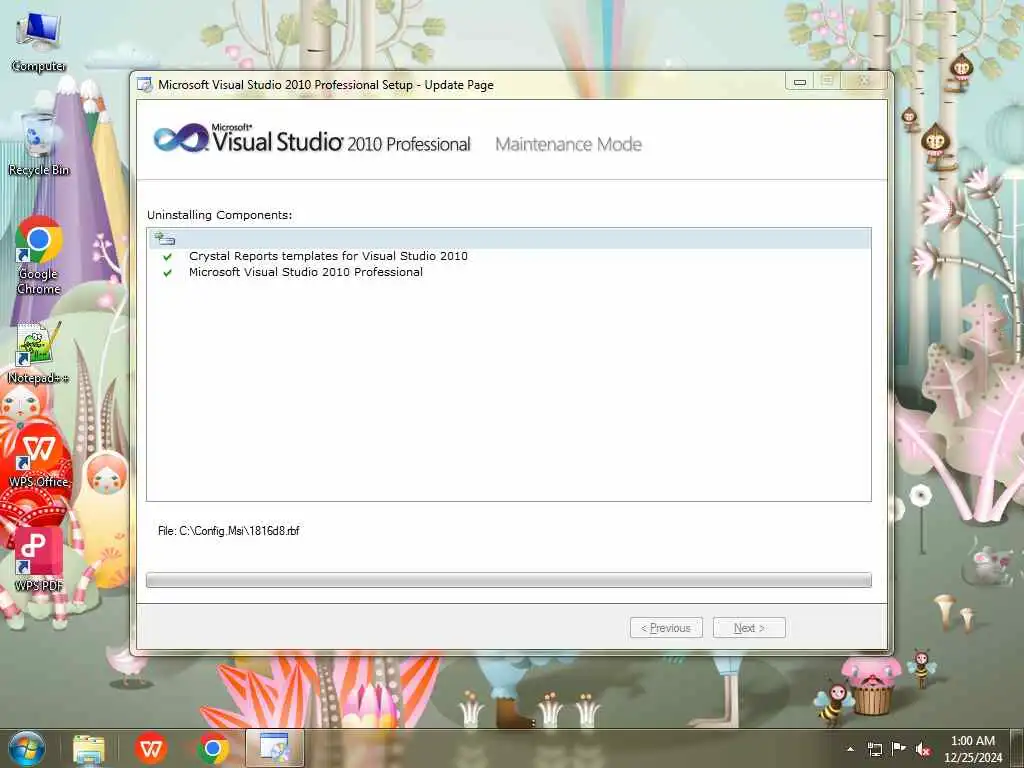The height and width of the screenshot is (768, 1024).
Task: Minimize the setup window
Action: [799, 82]
